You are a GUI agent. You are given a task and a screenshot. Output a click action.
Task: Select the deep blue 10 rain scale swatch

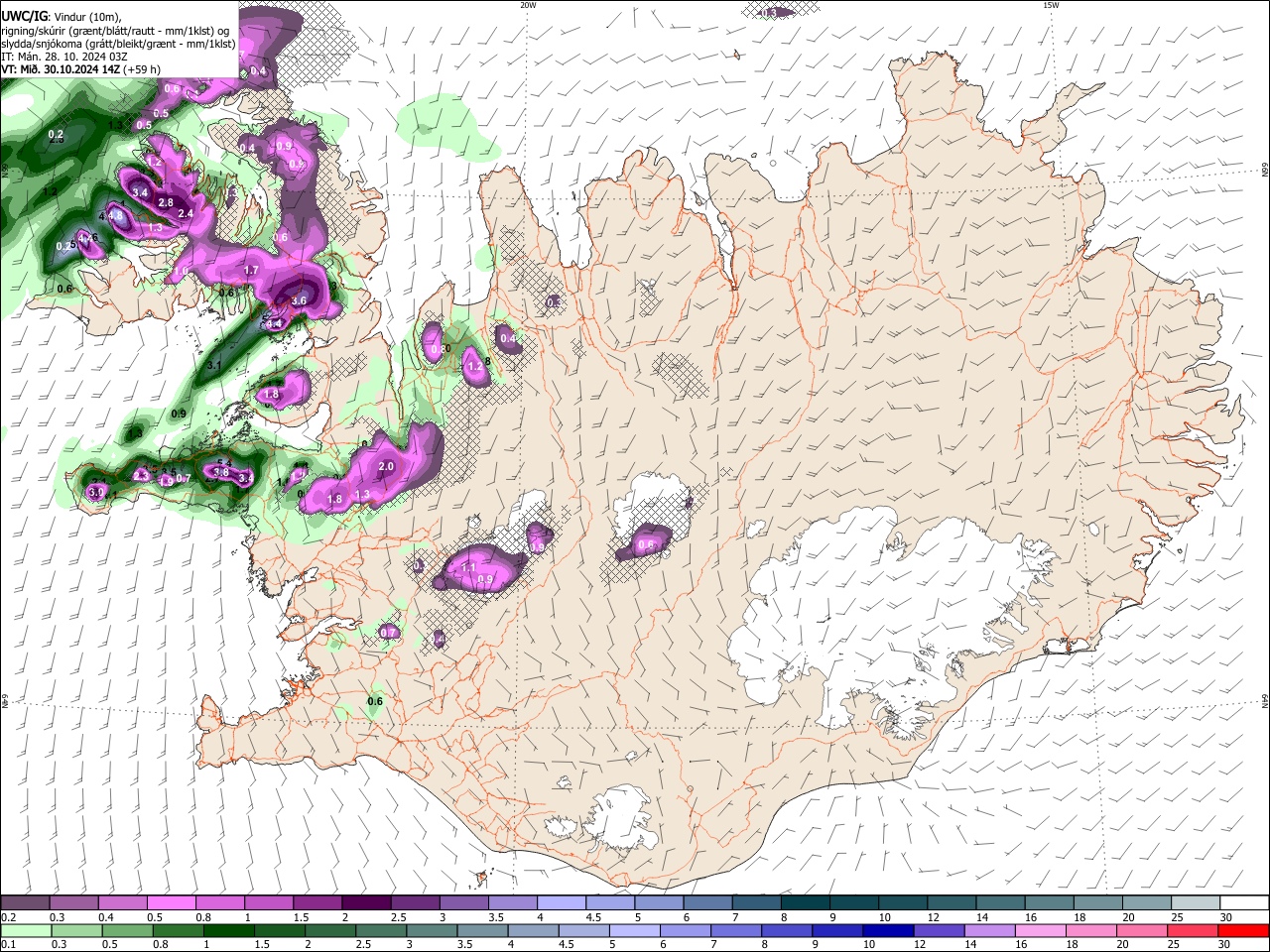pos(889,930)
